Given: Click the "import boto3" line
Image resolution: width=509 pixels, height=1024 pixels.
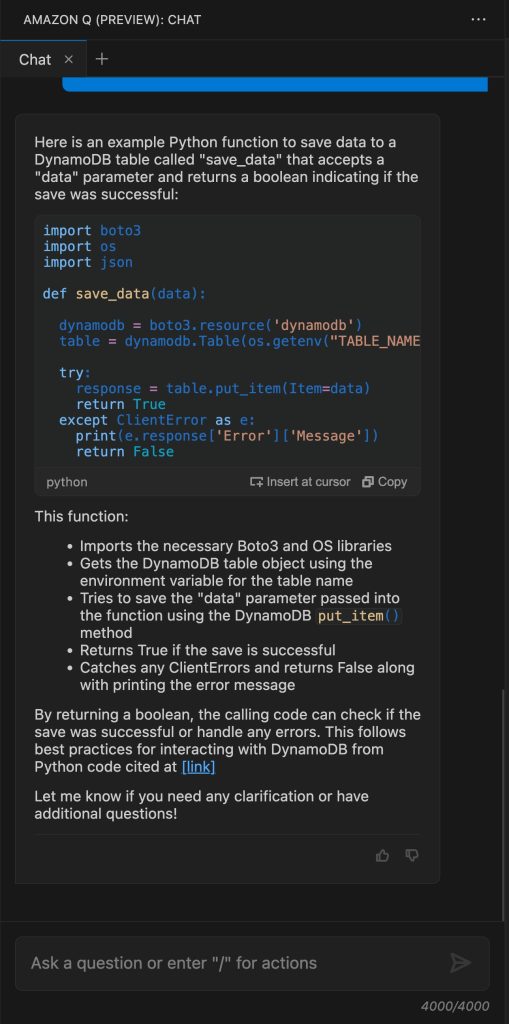Looking at the screenshot, I should coord(92,231).
